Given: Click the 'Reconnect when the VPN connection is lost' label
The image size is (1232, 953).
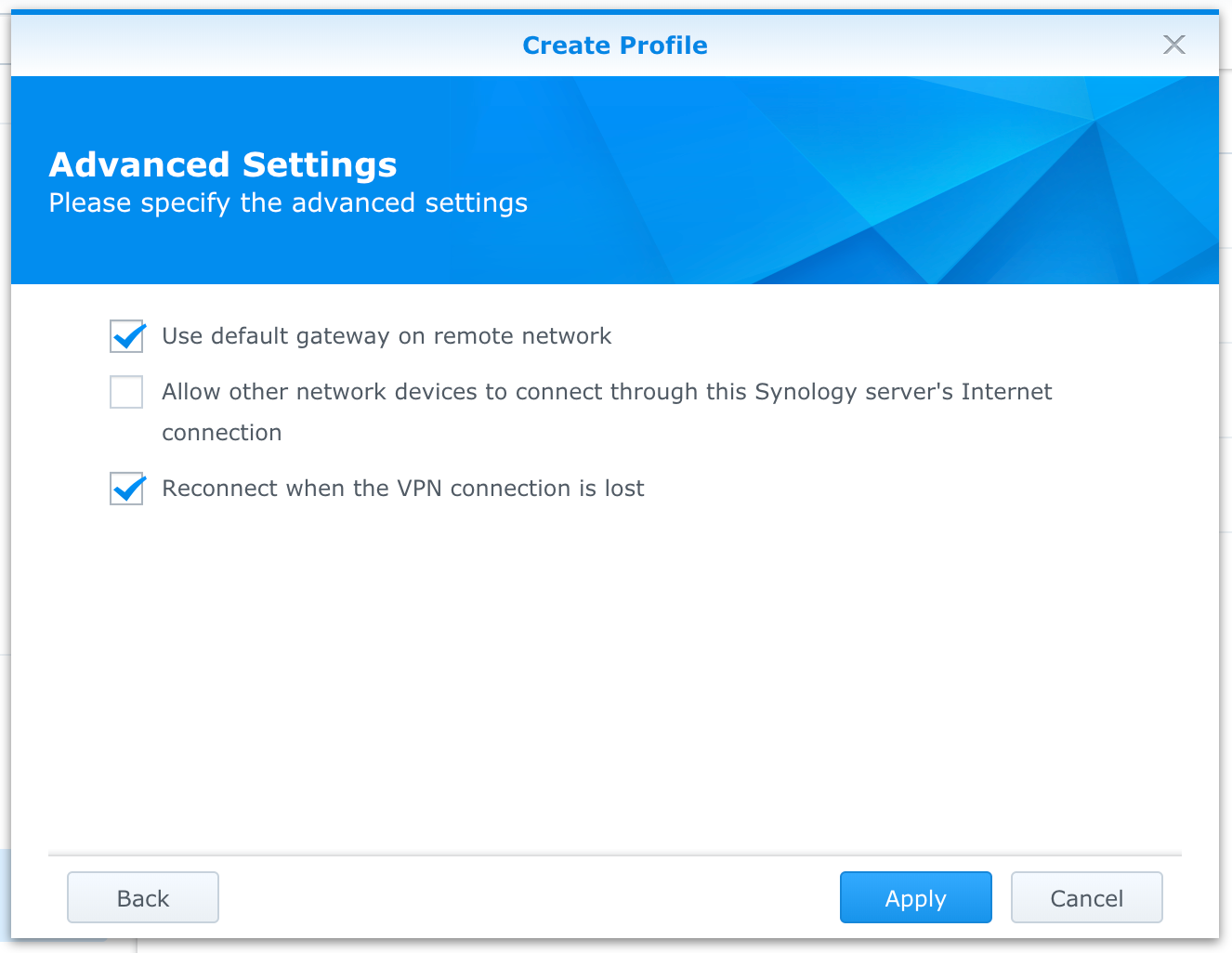Looking at the screenshot, I should 402,489.
